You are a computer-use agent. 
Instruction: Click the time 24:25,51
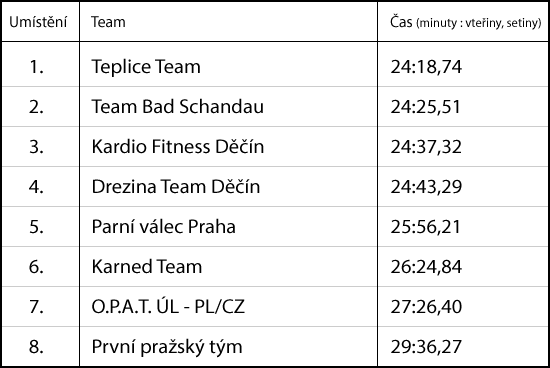[x=425, y=107]
